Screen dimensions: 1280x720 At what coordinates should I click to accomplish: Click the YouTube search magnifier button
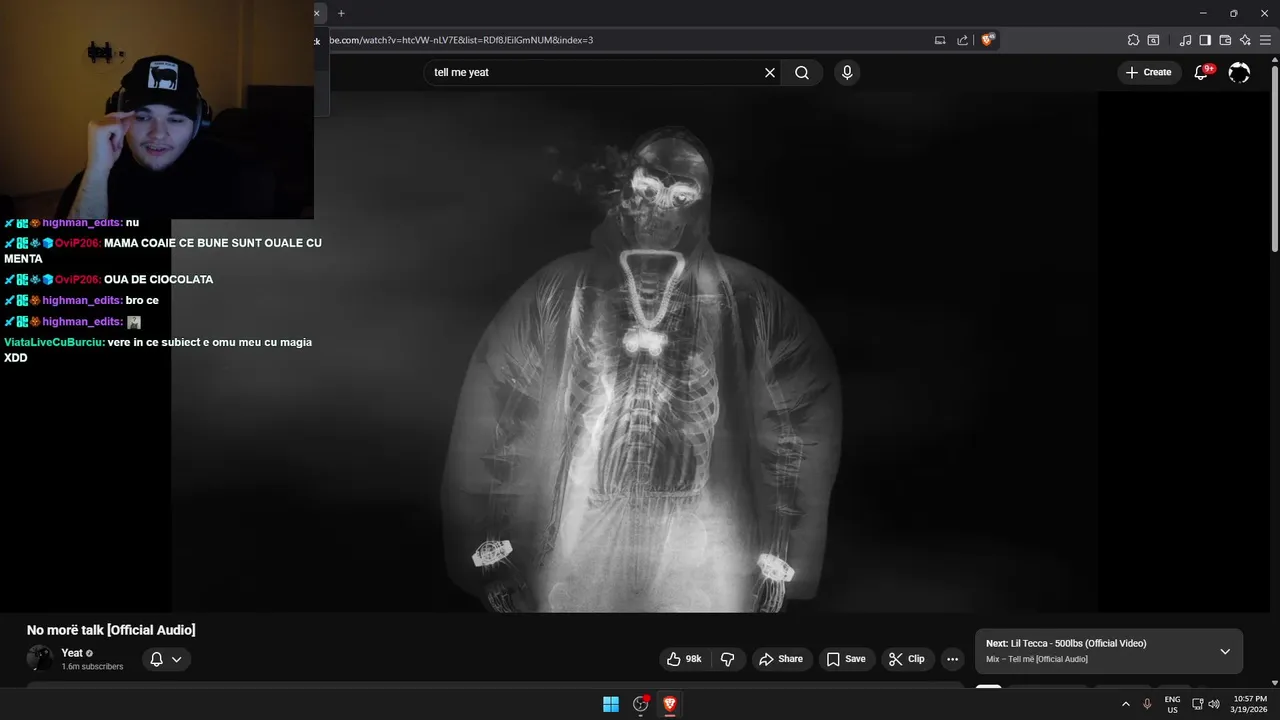tap(802, 72)
